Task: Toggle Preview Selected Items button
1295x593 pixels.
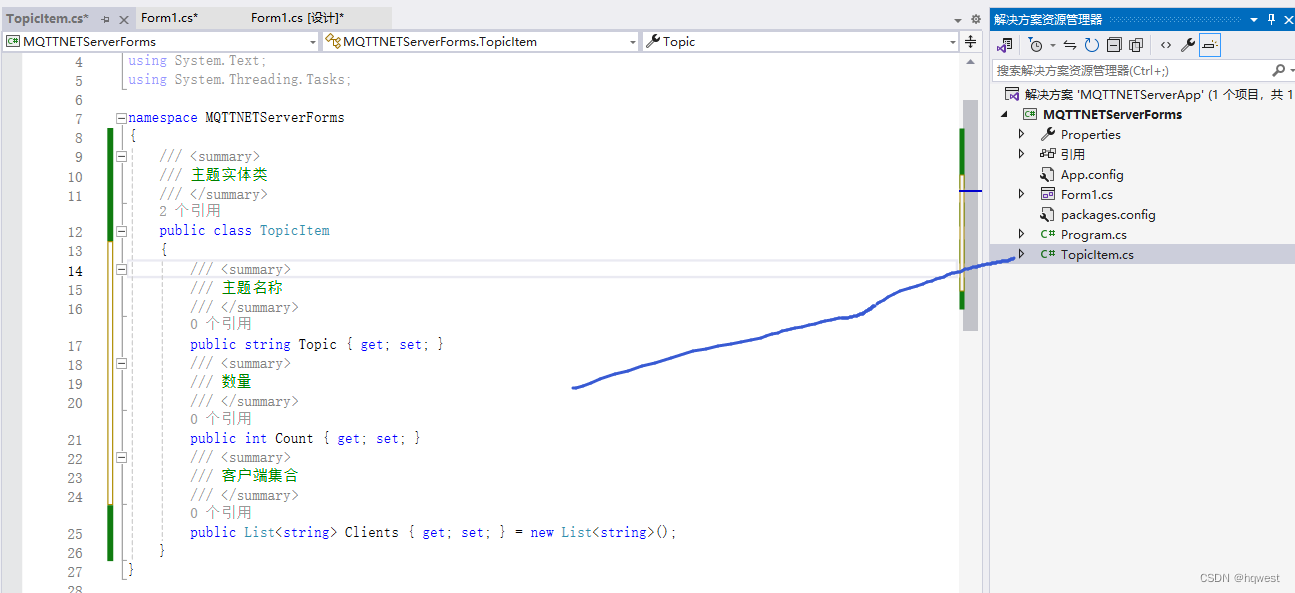Action: coord(1210,45)
